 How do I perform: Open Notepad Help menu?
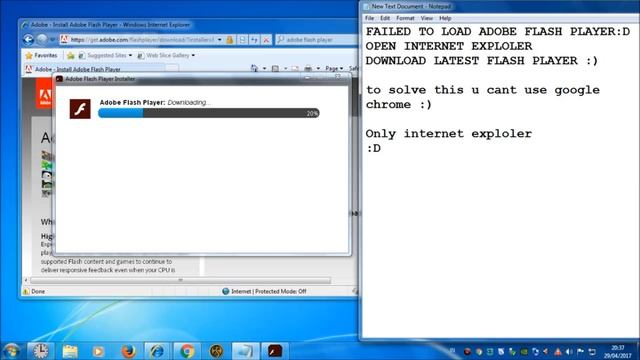[445, 18]
